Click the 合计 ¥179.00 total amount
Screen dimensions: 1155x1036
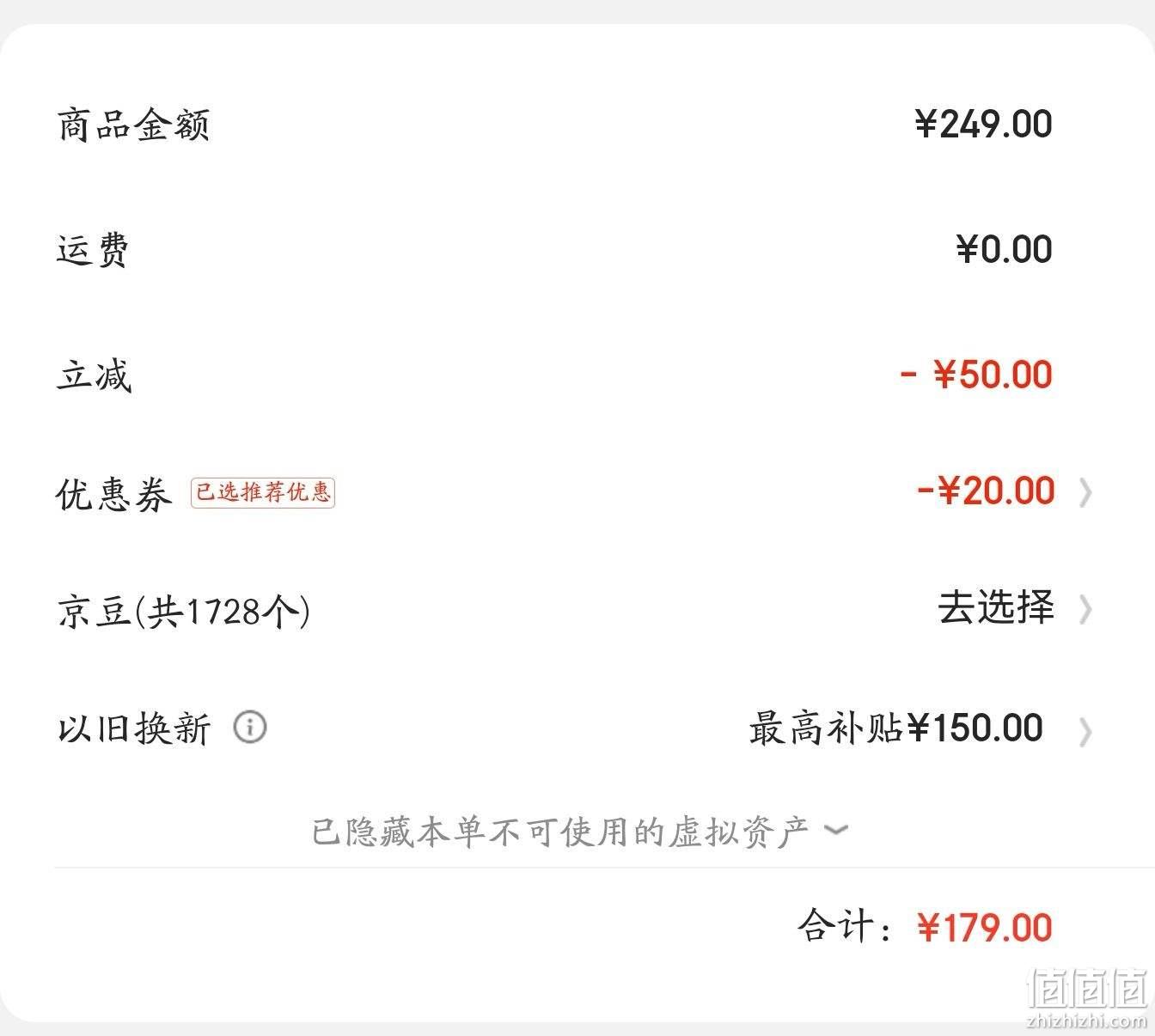(985, 928)
